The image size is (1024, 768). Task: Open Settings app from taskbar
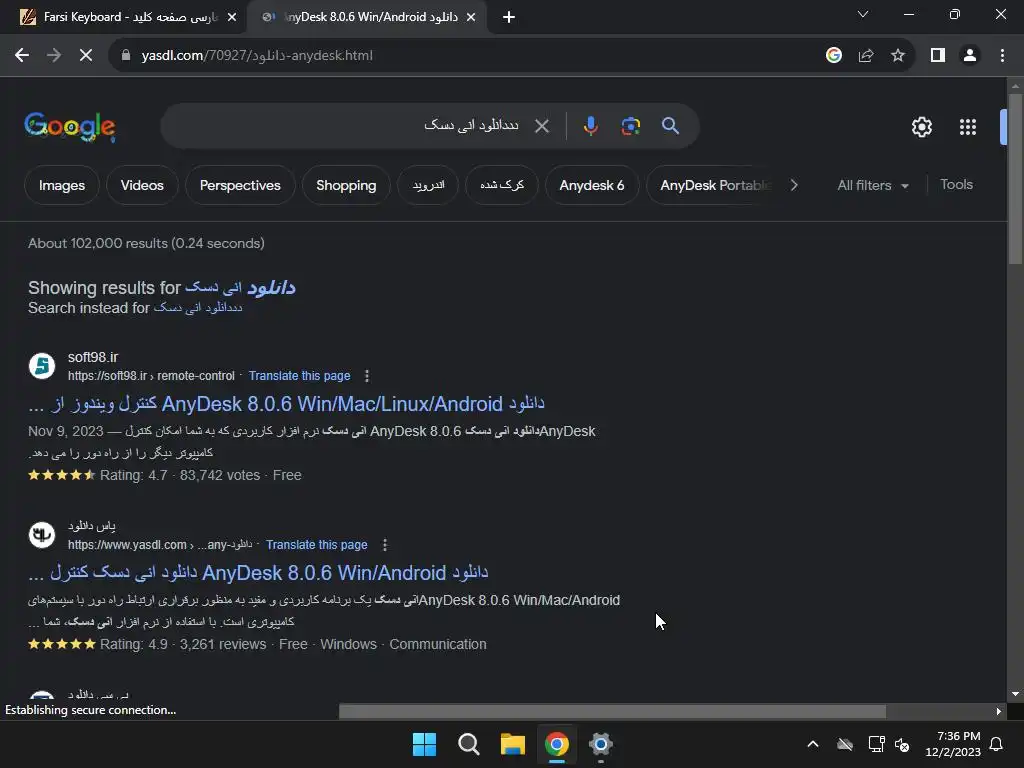(x=600, y=744)
